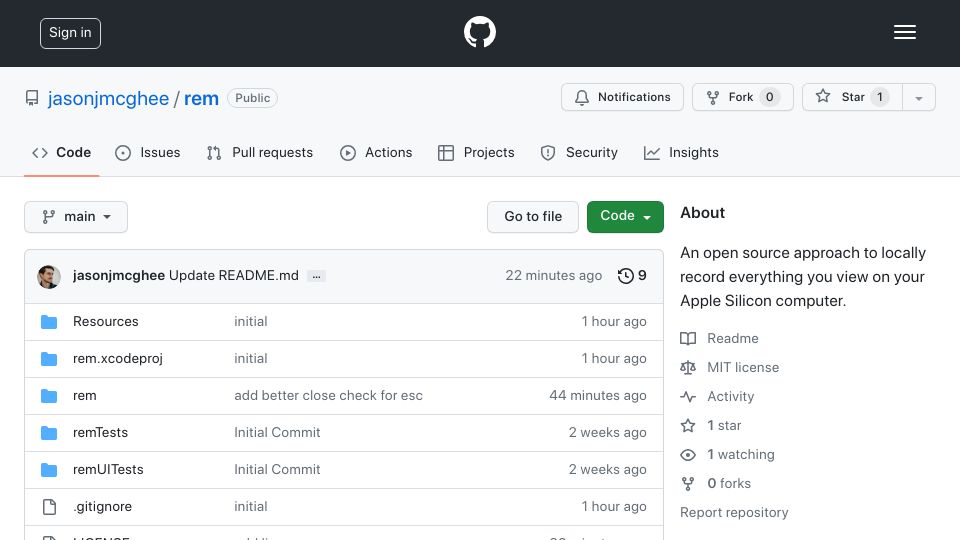Viewport: 960px width, 540px height.
Task: Open the jasonjmcghee owner link
Action: click(108, 99)
